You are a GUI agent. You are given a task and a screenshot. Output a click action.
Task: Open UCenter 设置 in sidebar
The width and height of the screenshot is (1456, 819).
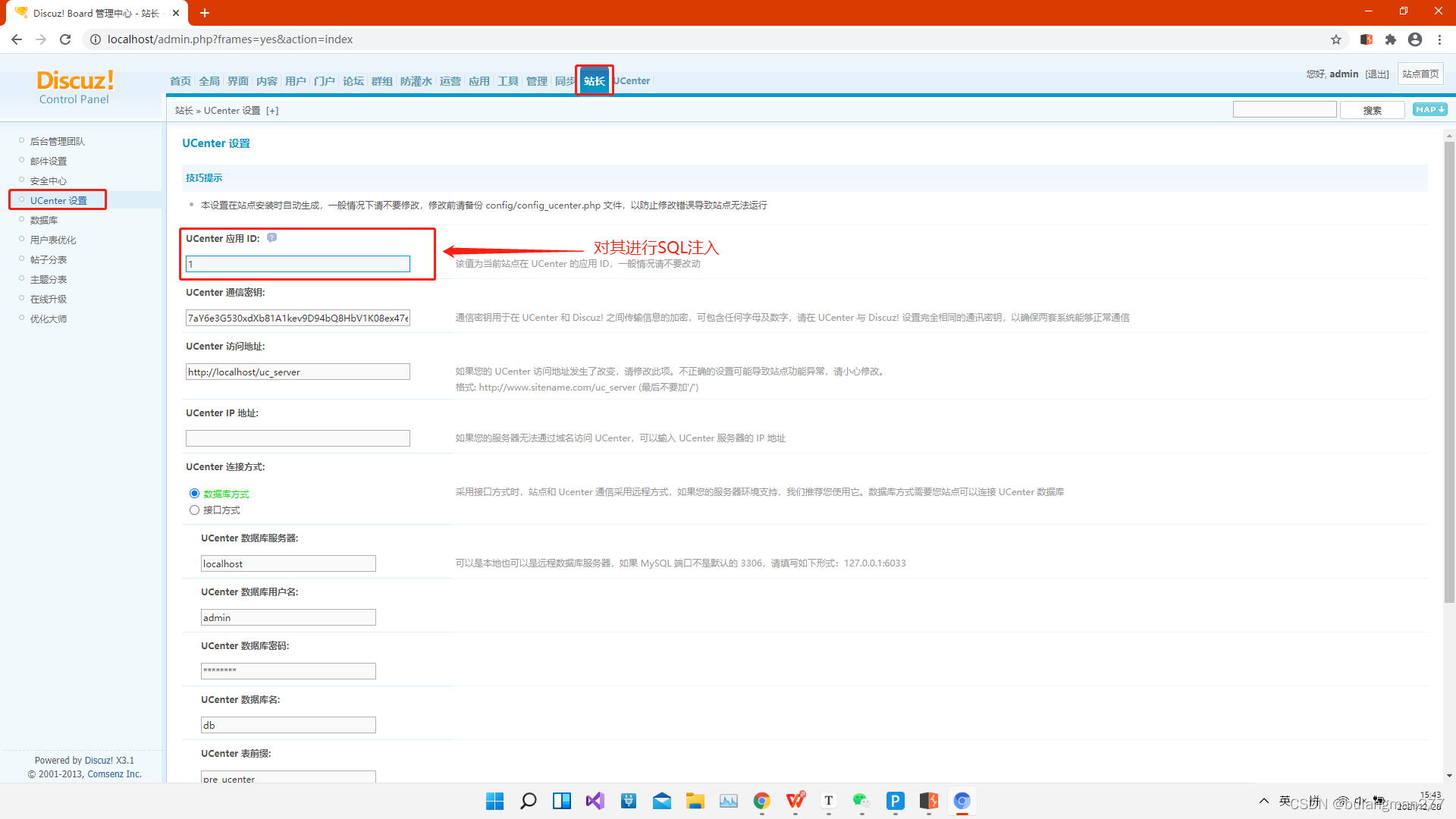click(58, 201)
